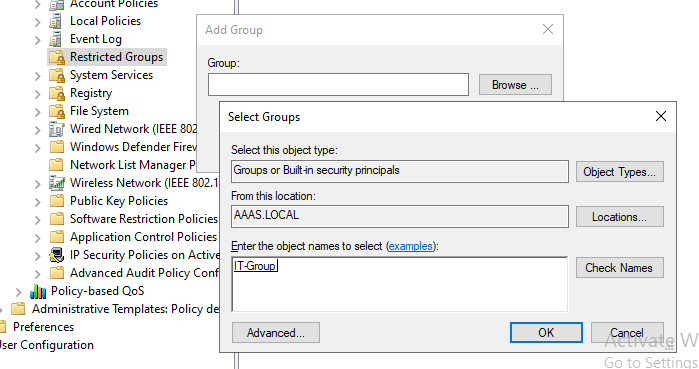Select Network List Manager tree label
The image size is (699, 369).
[132, 165]
